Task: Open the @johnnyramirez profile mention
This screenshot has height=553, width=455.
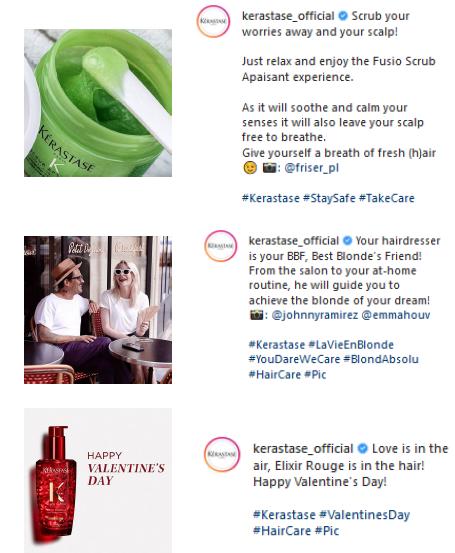Action: (315, 315)
